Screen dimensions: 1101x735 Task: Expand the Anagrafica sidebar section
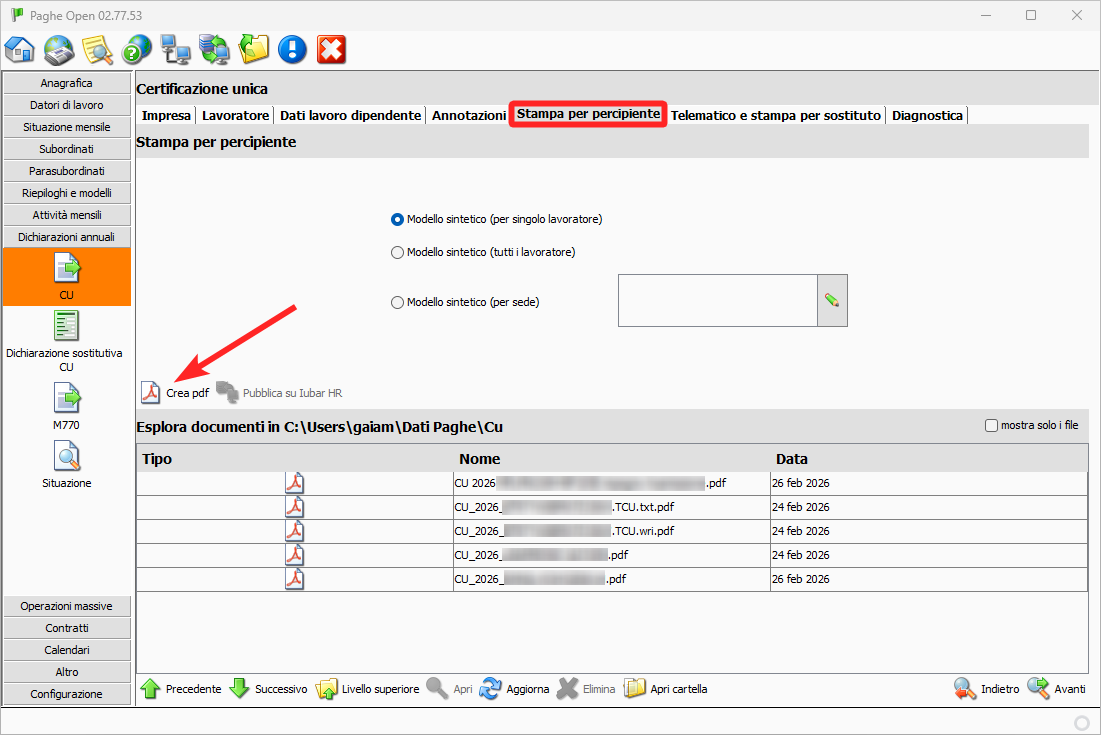click(67, 83)
